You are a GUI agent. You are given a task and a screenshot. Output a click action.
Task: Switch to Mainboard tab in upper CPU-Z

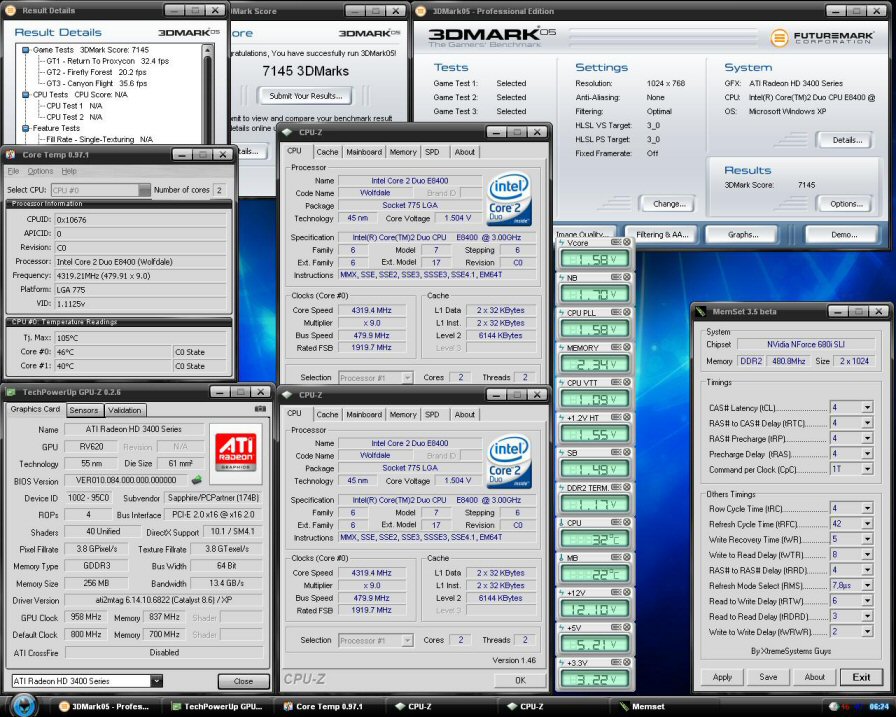pos(363,152)
